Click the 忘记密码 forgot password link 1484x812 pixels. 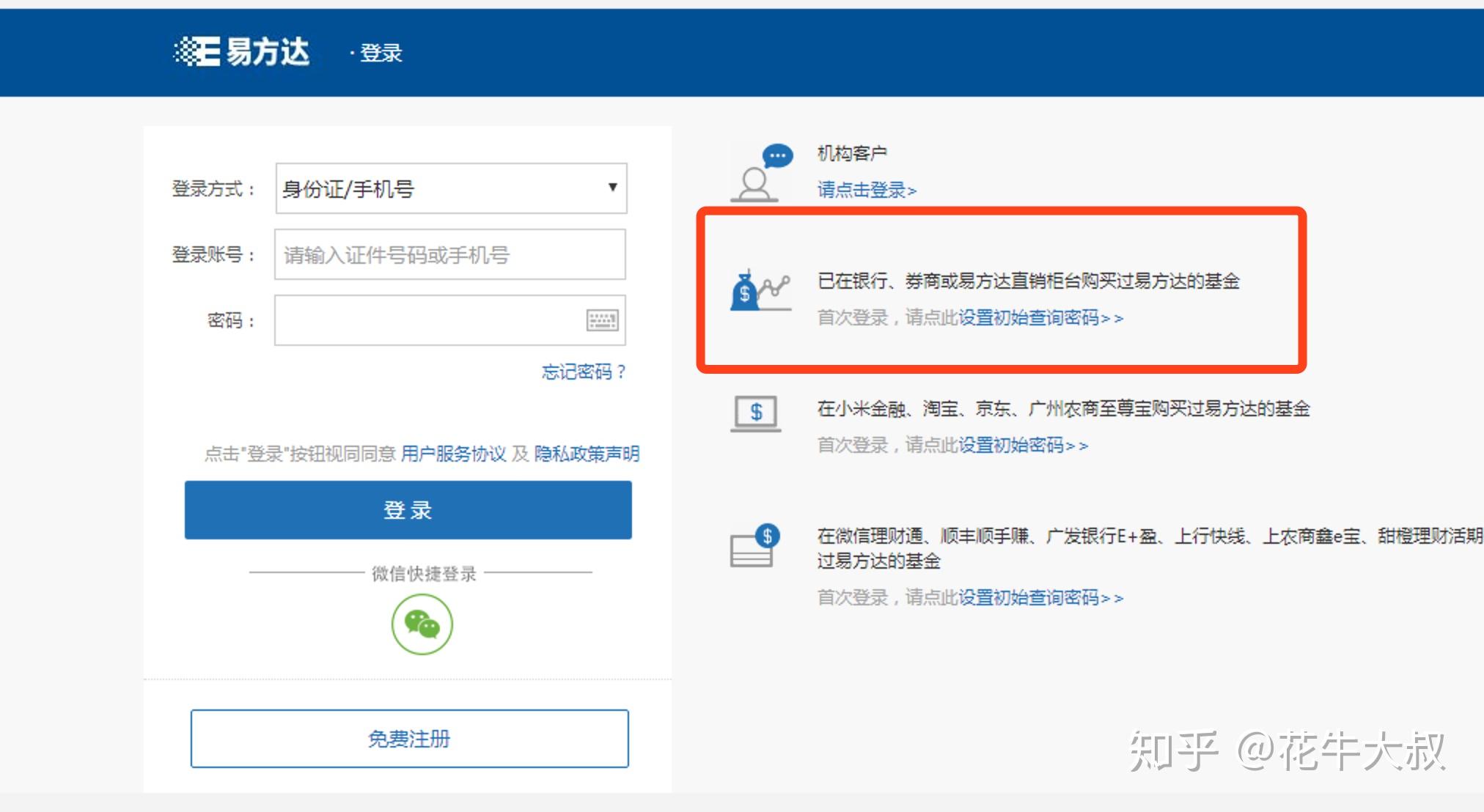click(583, 372)
